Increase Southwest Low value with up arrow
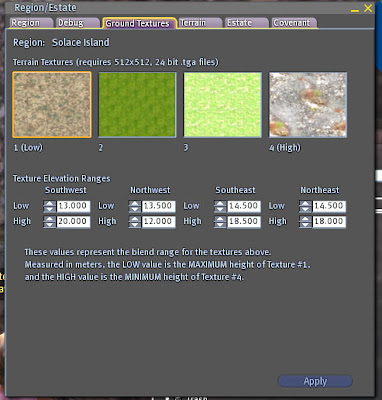 click(x=50, y=203)
